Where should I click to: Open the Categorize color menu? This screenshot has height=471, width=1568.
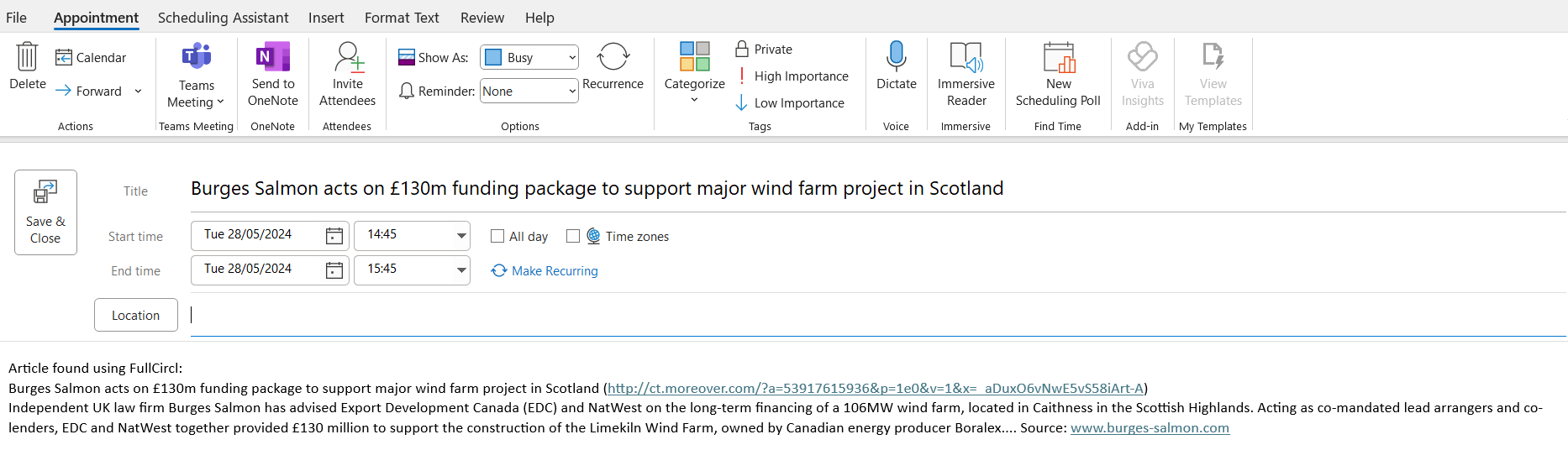(694, 73)
